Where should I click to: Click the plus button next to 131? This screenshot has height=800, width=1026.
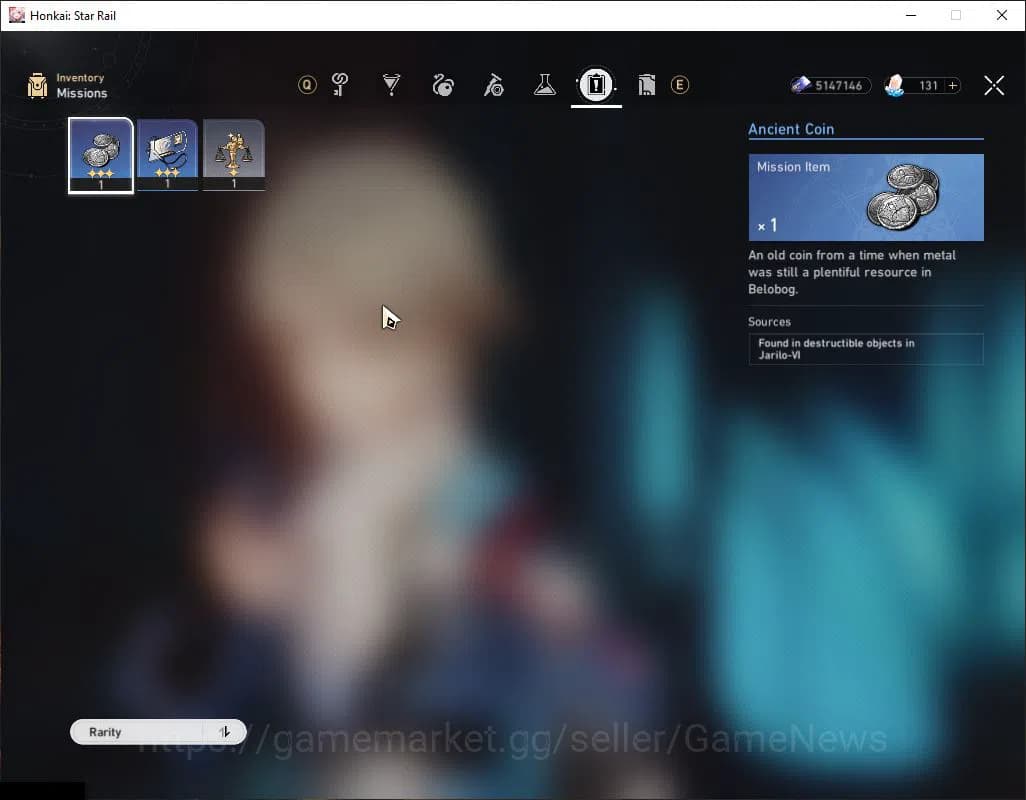[953, 86]
